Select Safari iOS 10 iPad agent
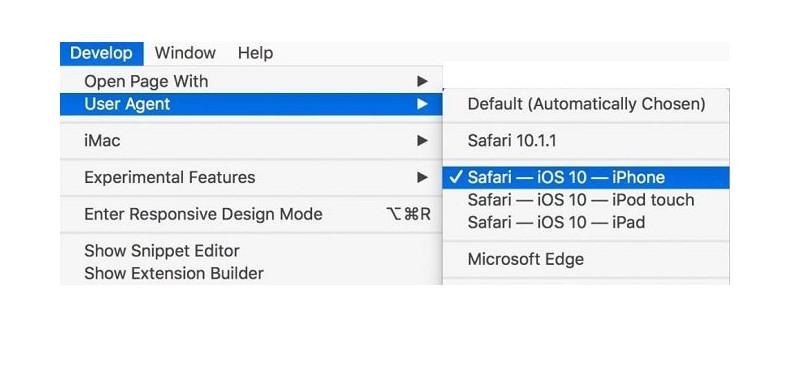Viewport: 812px width, 388px height. (586, 223)
